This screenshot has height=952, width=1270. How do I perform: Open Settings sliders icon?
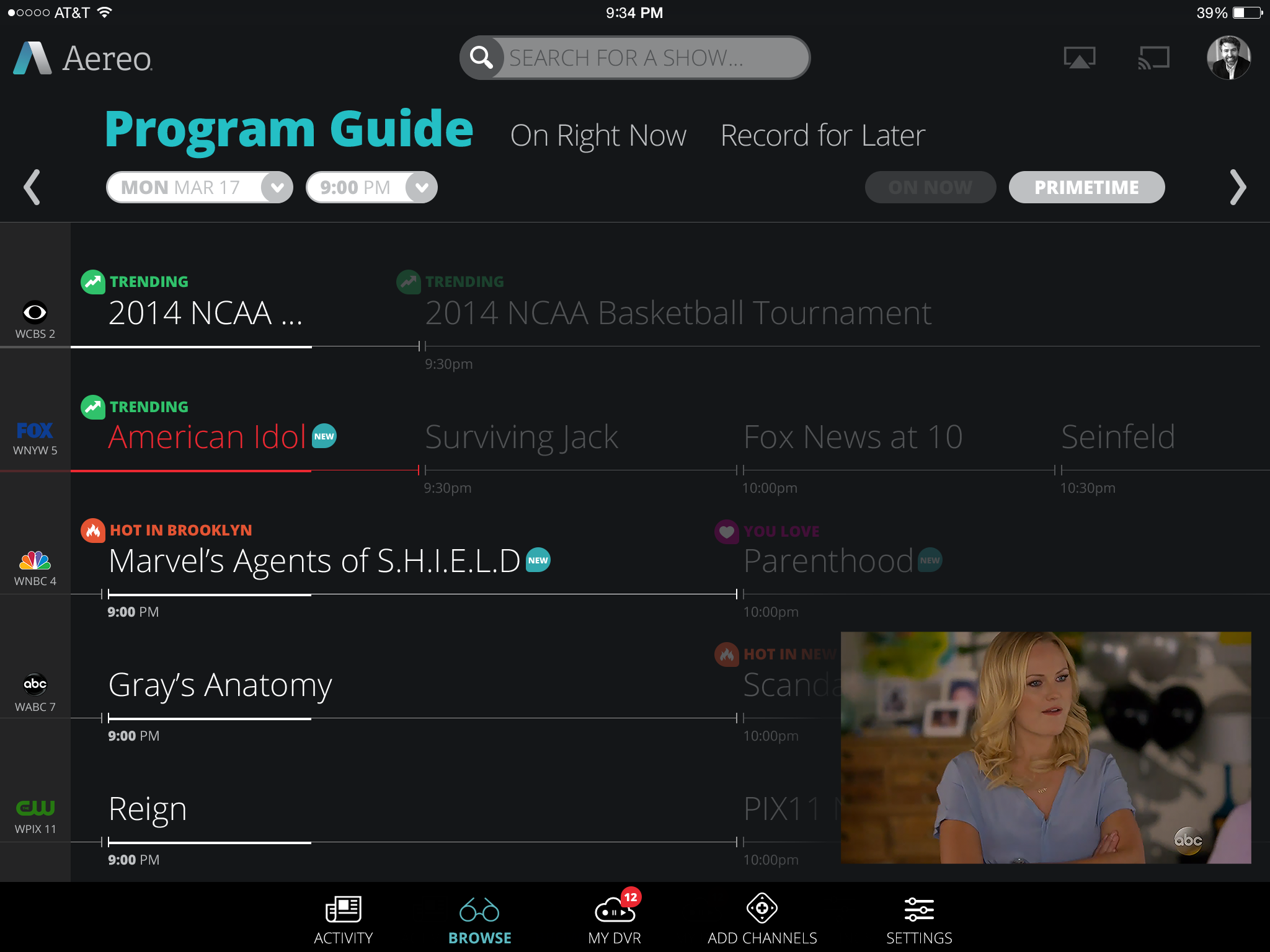(918, 909)
